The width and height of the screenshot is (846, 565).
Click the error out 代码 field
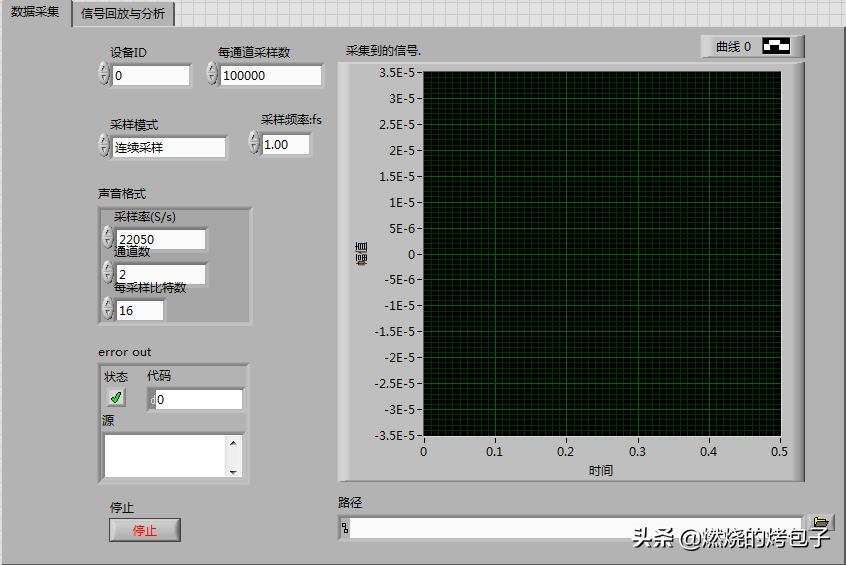pos(199,400)
